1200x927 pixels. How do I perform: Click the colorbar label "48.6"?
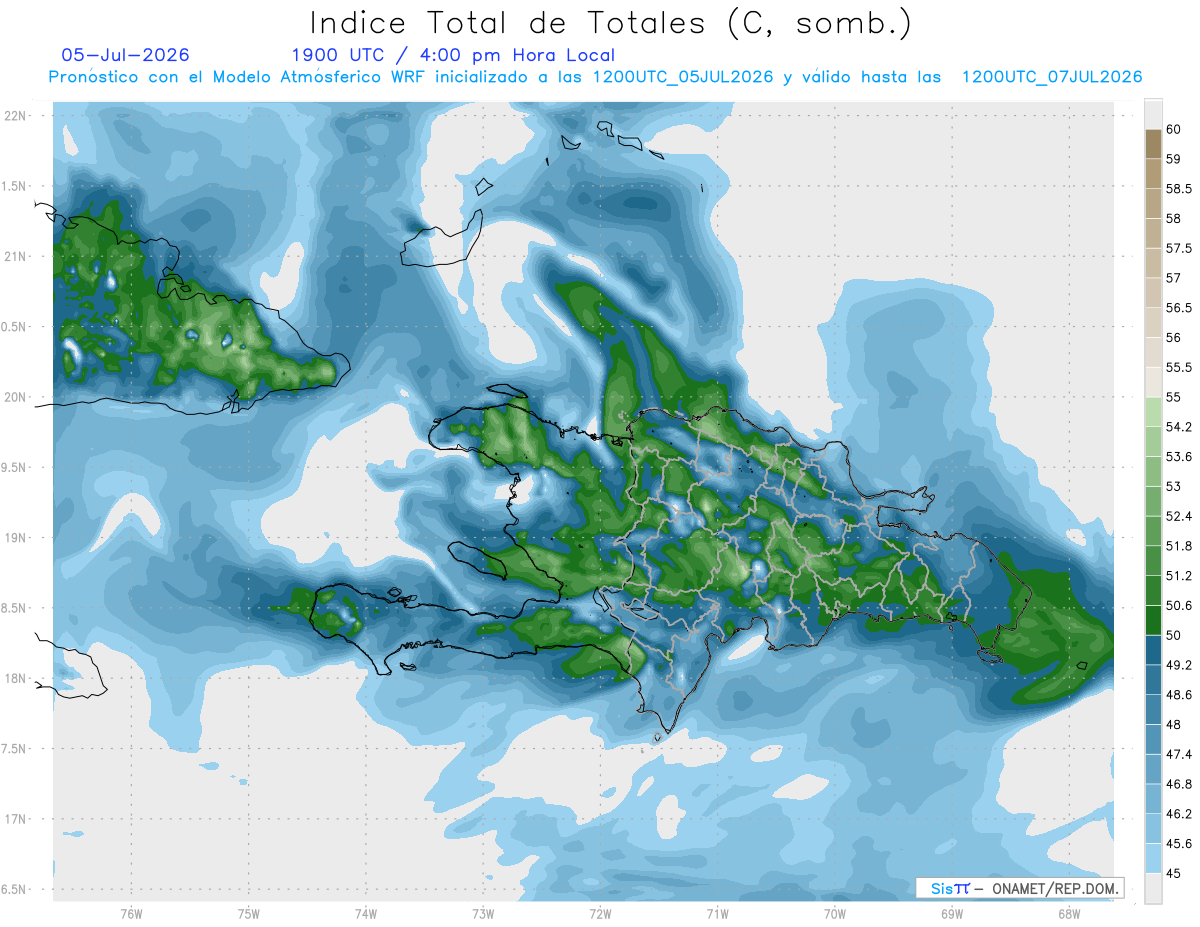tap(1181, 695)
